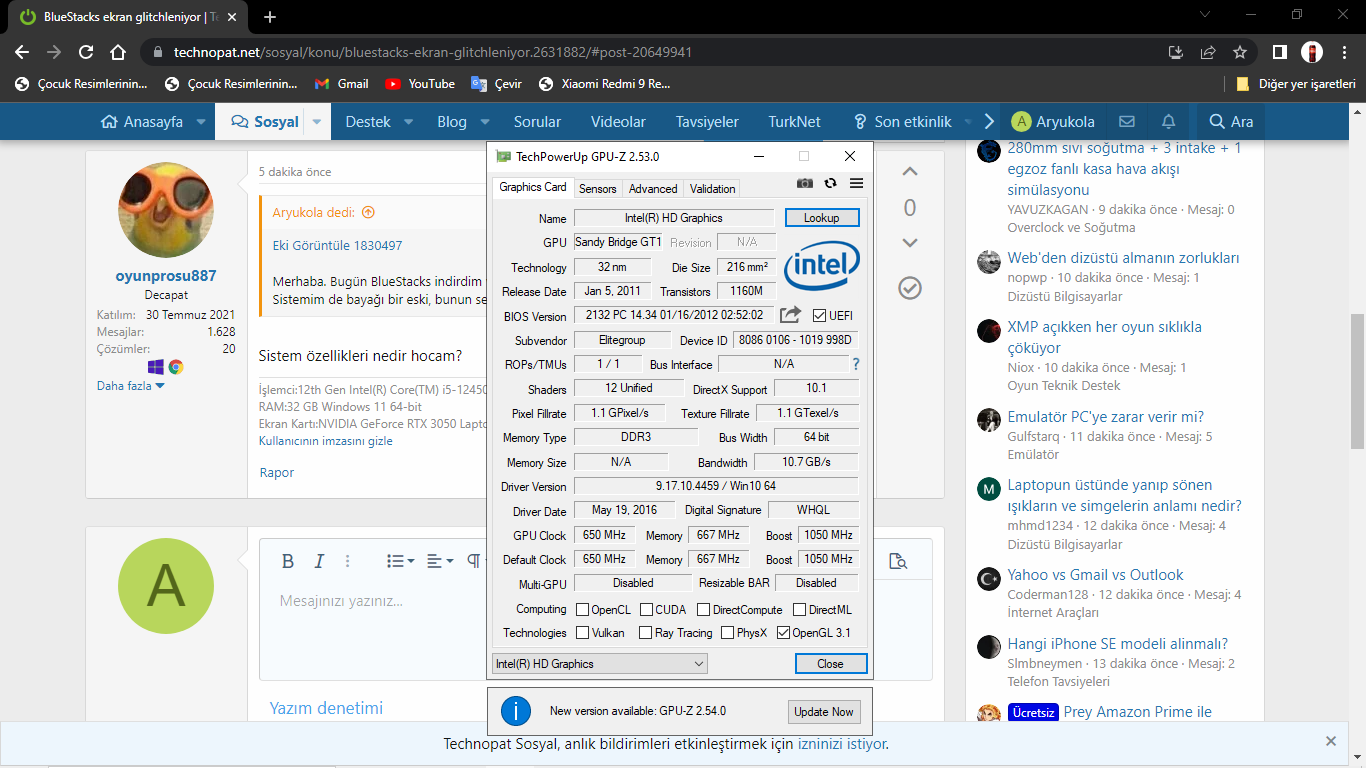The height and width of the screenshot is (768, 1366).
Task: Expand the Blog menu arrow
Action: [484, 122]
